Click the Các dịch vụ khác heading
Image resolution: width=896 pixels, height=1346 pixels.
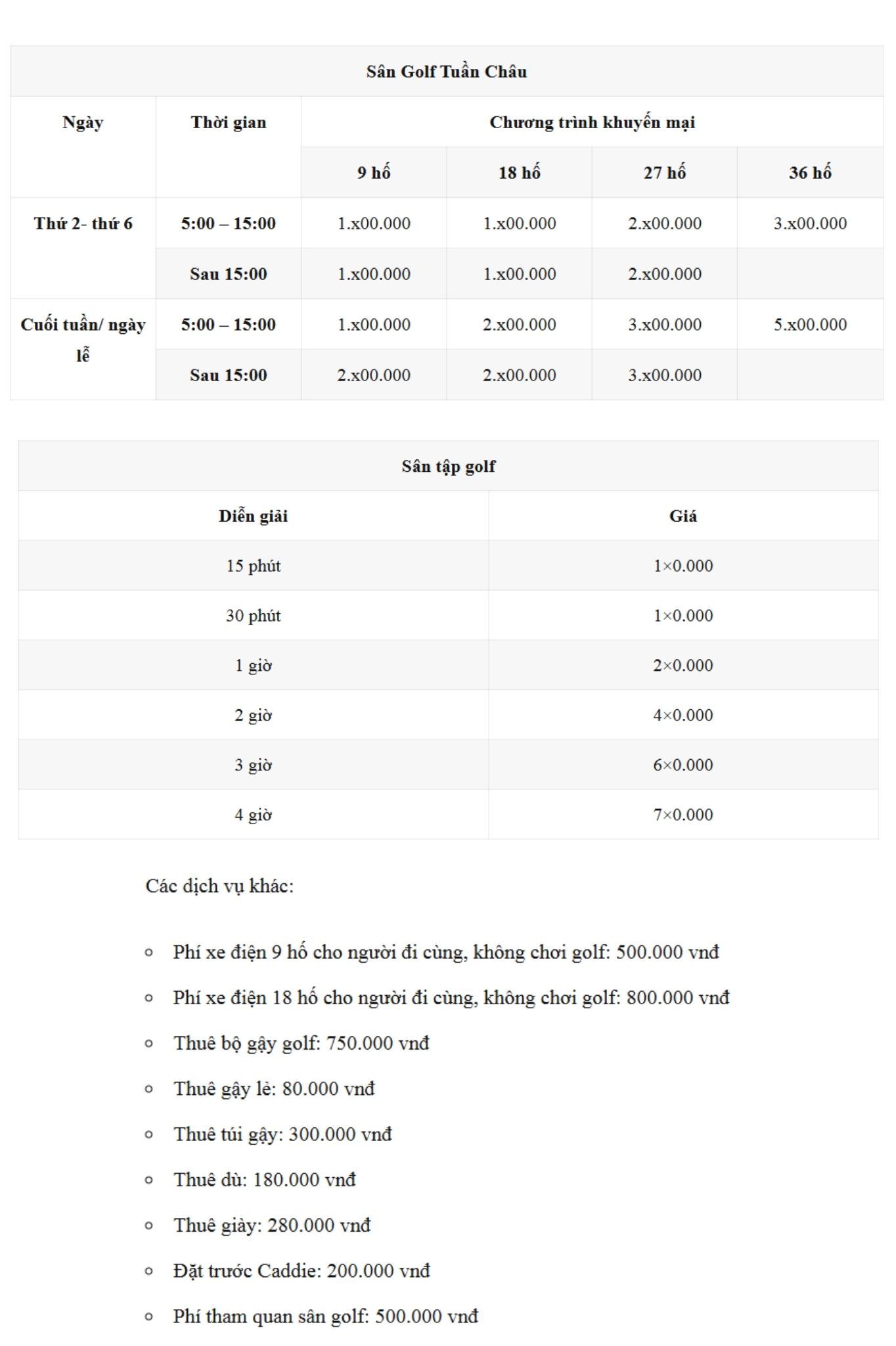coord(219,886)
